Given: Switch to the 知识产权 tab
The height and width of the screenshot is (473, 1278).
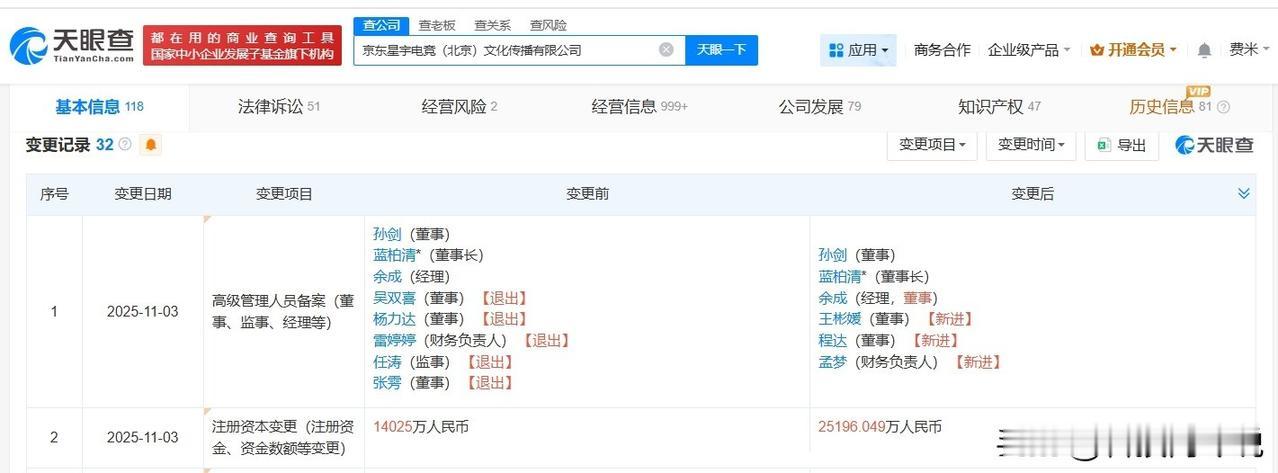Looking at the screenshot, I should click(999, 107).
